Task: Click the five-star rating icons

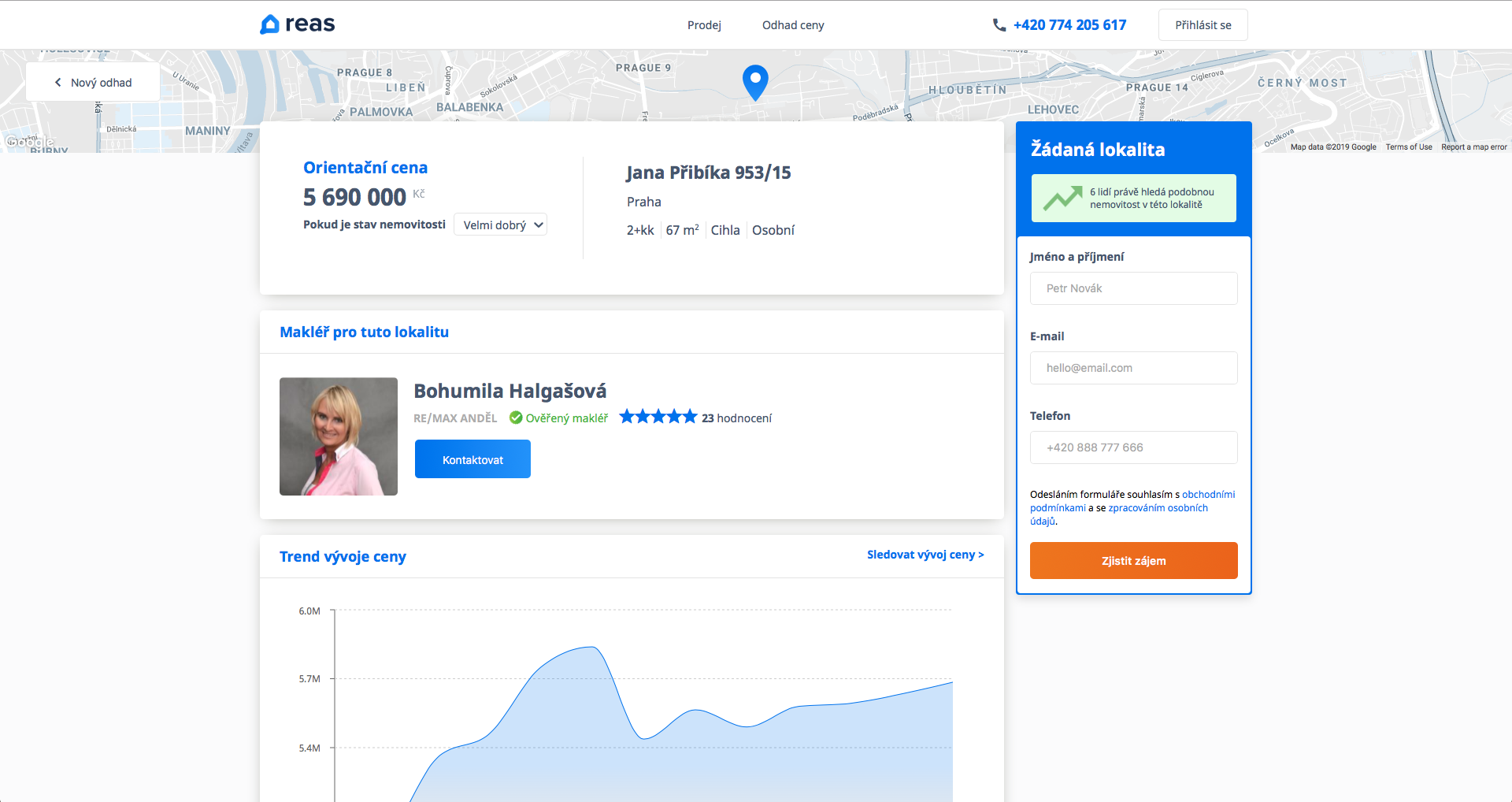Action: pyautogui.click(x=658, y=417)
